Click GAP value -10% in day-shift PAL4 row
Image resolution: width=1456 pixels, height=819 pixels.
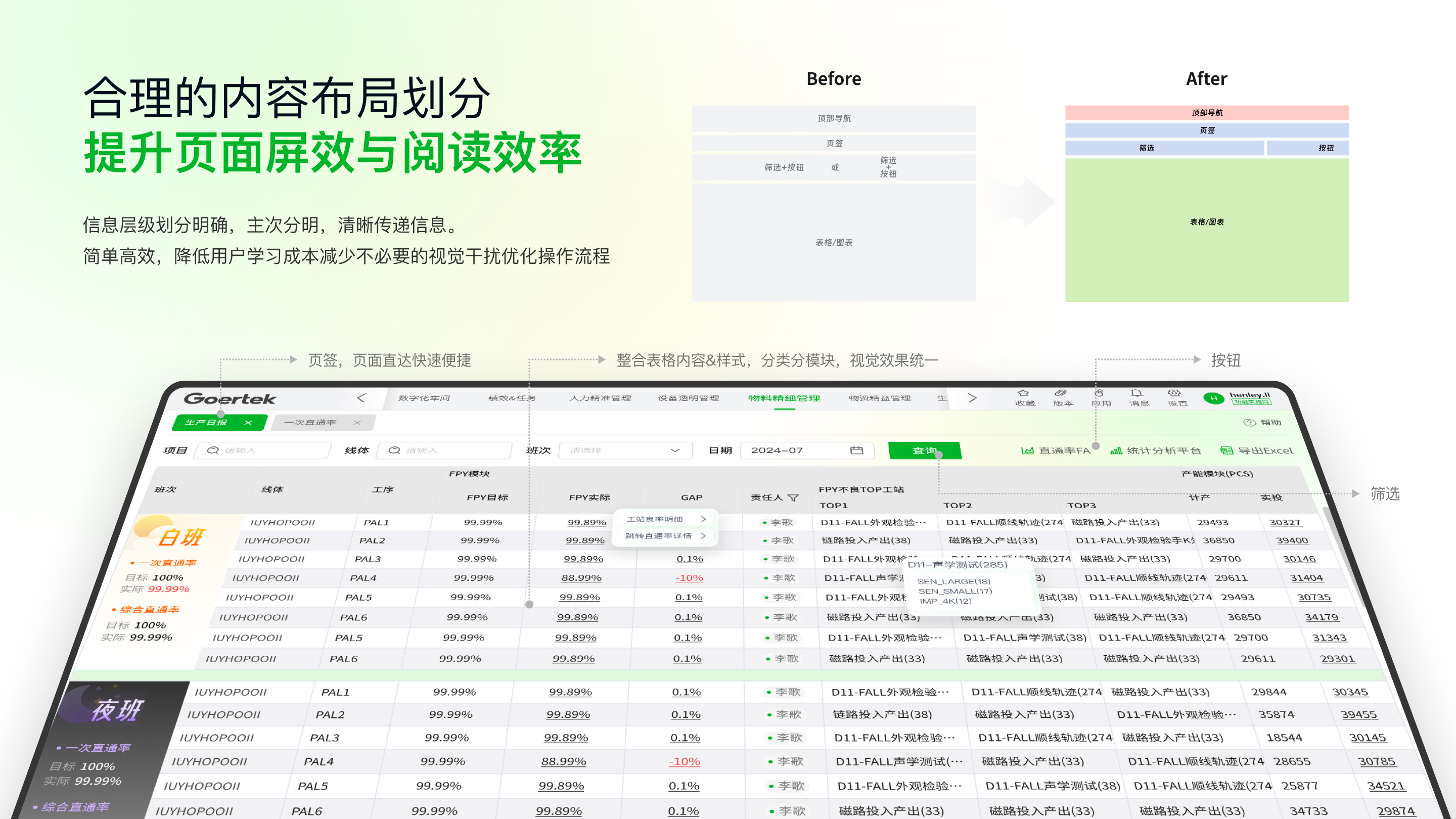690,578
